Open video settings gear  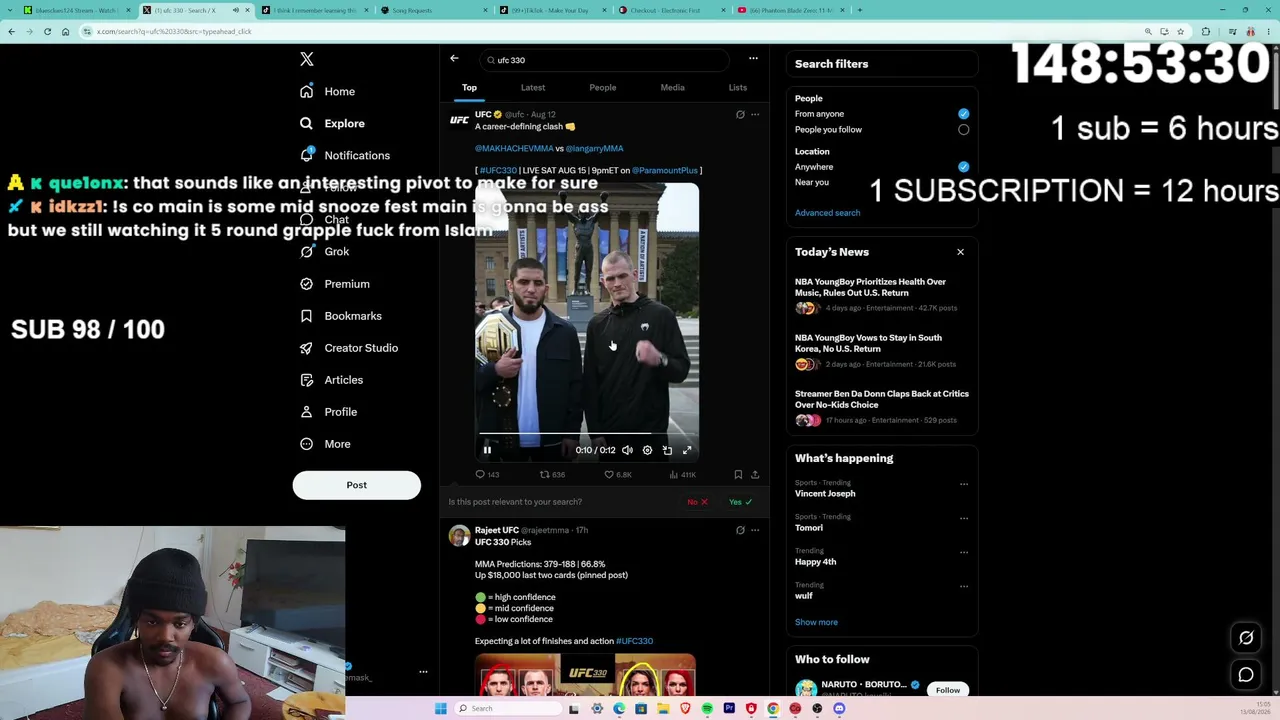(x=647, y=450)
